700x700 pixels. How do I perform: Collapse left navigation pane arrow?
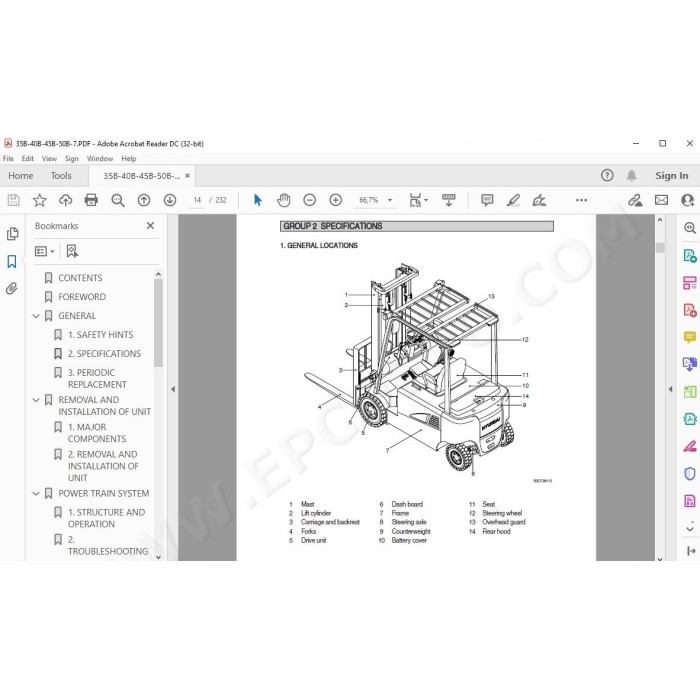click(x=173, y=389)
